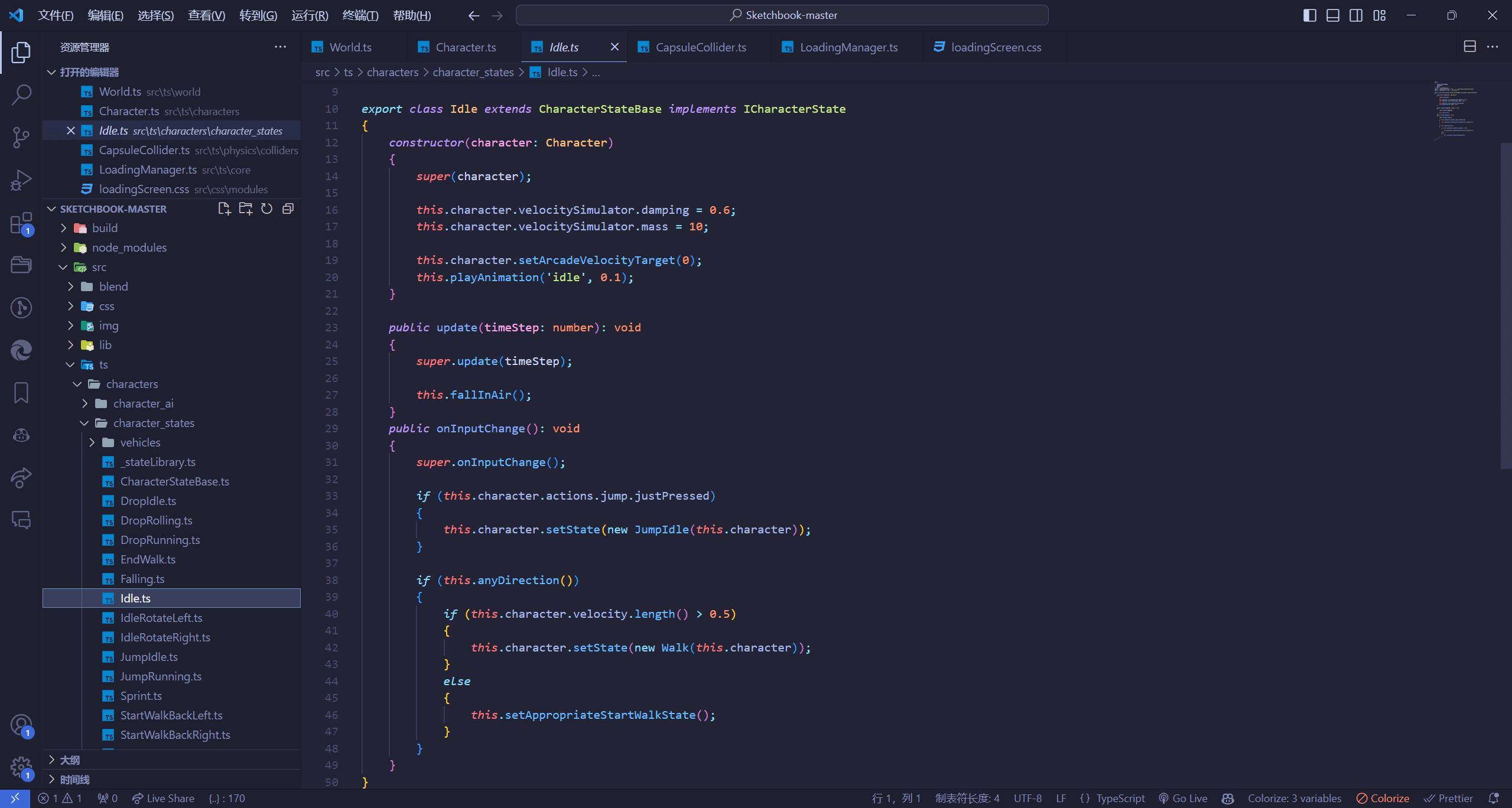Customize layout icon in title bar

(x=1379, y=15)
